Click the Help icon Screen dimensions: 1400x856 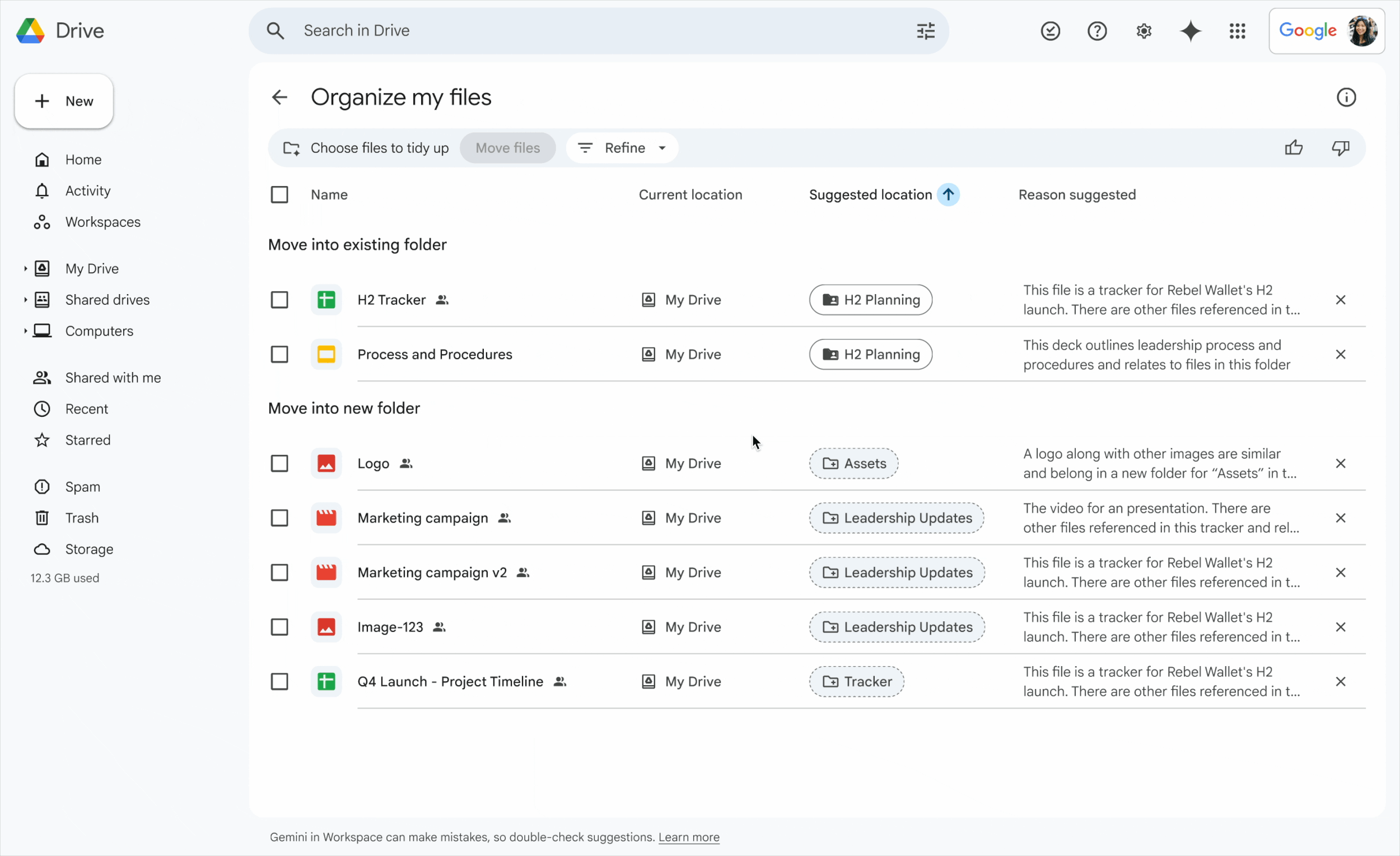click(x=1096, y=31)
